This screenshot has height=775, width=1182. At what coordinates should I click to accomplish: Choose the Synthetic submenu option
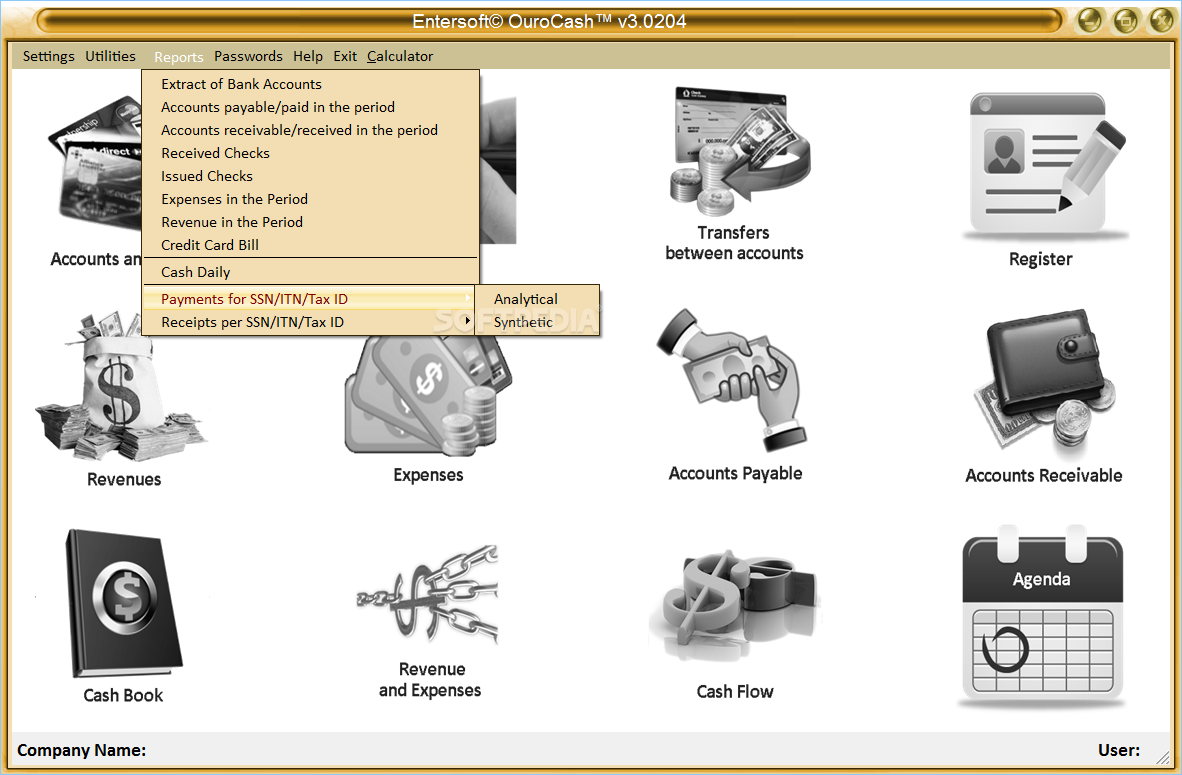pos(537,322)
